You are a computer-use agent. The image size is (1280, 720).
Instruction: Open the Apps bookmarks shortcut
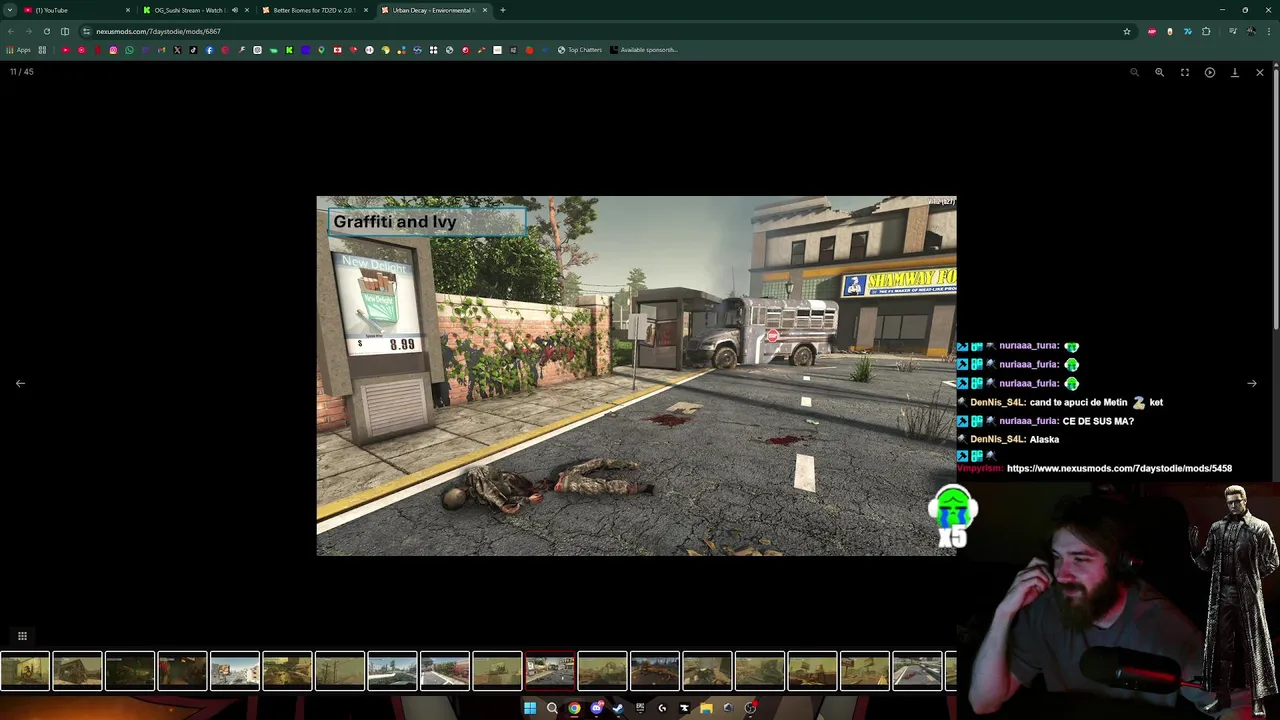18,50
